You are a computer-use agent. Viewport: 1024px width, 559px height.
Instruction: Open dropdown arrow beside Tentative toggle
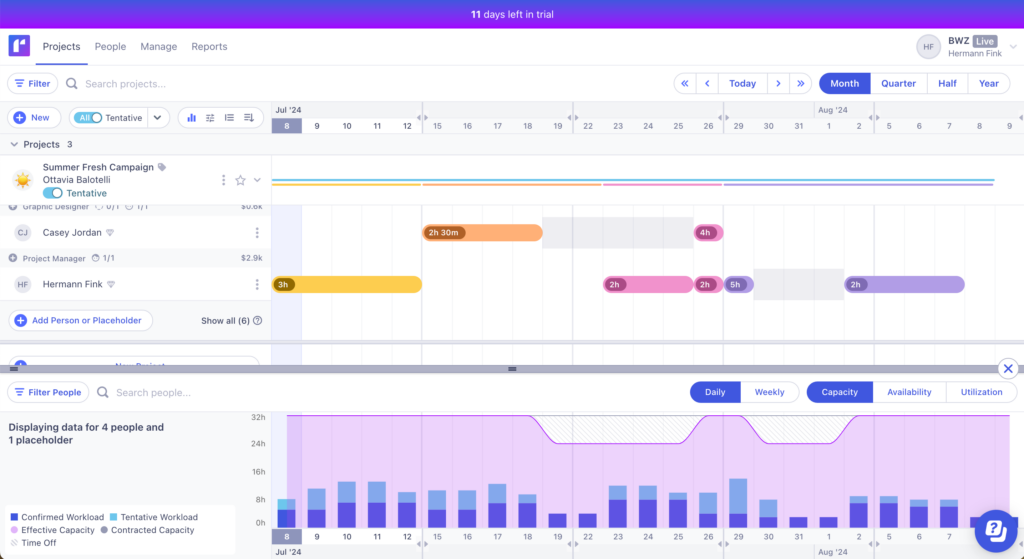pyautogui.click(x=157, y=118)
